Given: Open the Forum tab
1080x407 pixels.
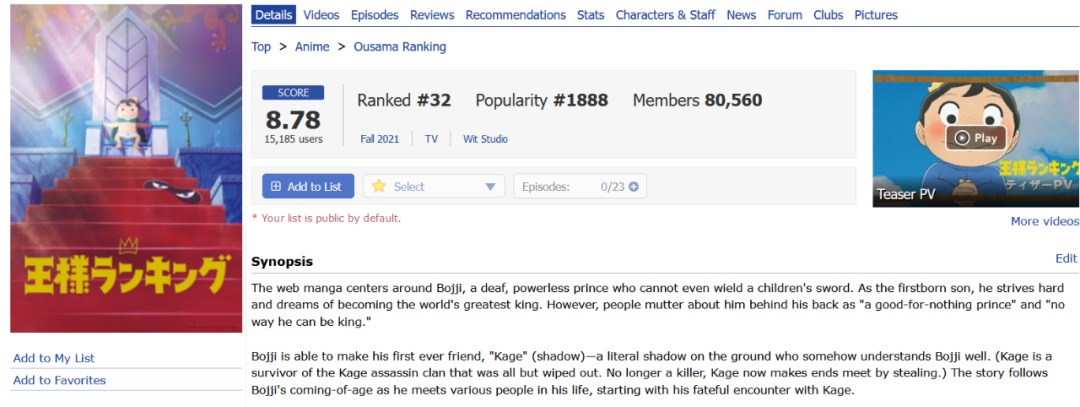Looking at the screenshot, I should click(x=785, y=14).
